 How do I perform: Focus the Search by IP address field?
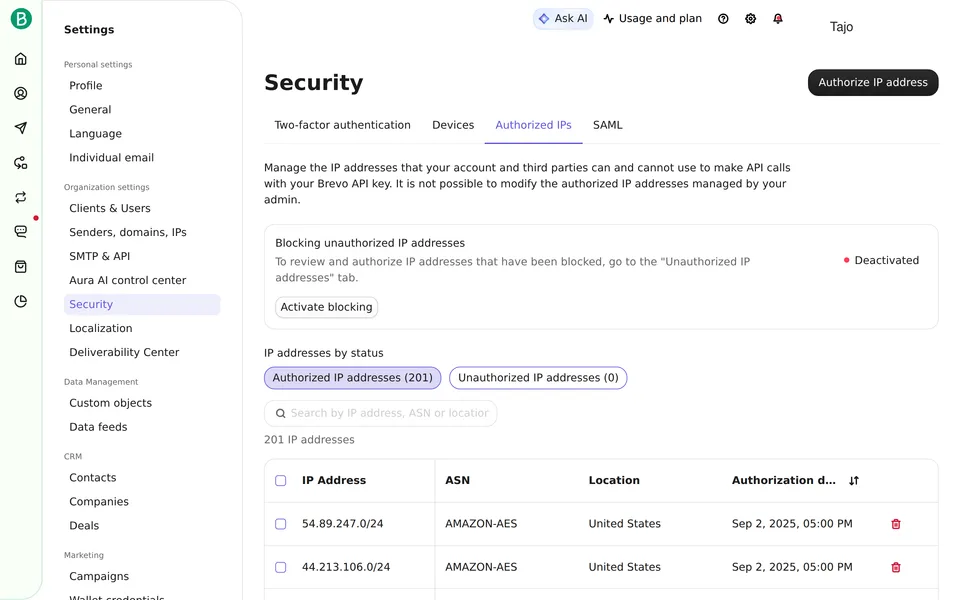[x=380, y=413]
